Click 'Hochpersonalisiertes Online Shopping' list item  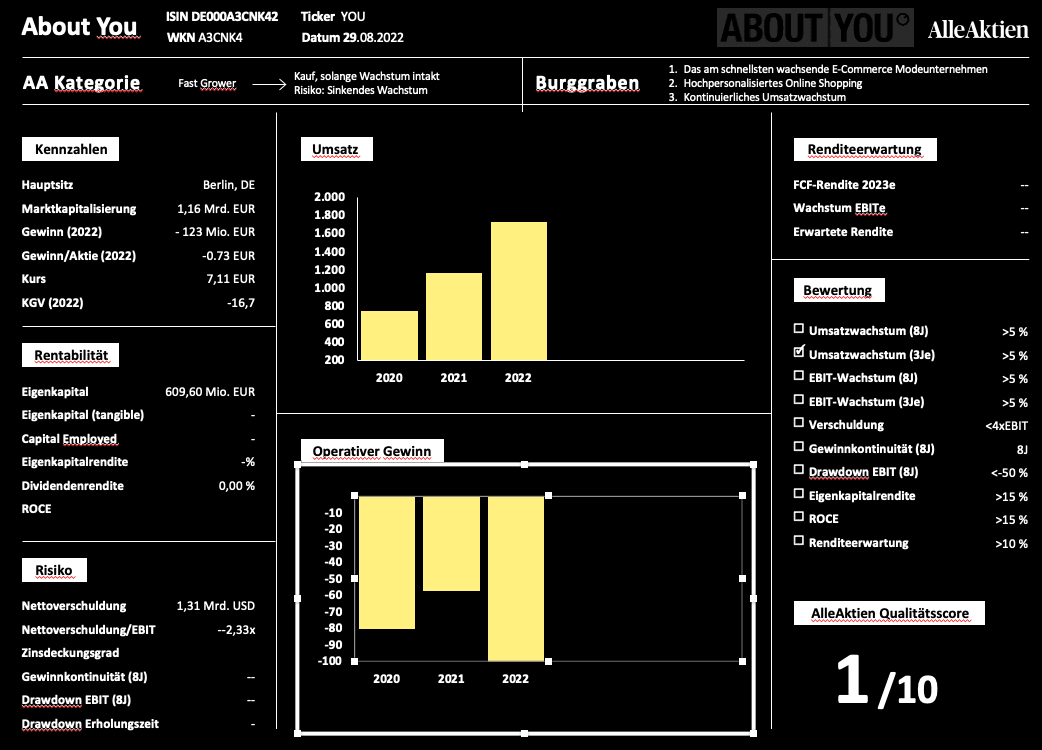772,83
